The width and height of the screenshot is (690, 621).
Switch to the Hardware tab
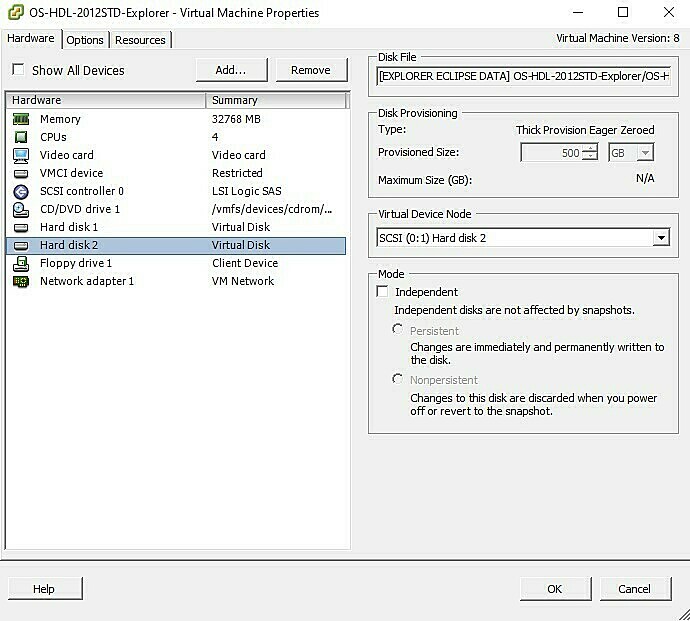pyautogui.click(x=31, y=38)
